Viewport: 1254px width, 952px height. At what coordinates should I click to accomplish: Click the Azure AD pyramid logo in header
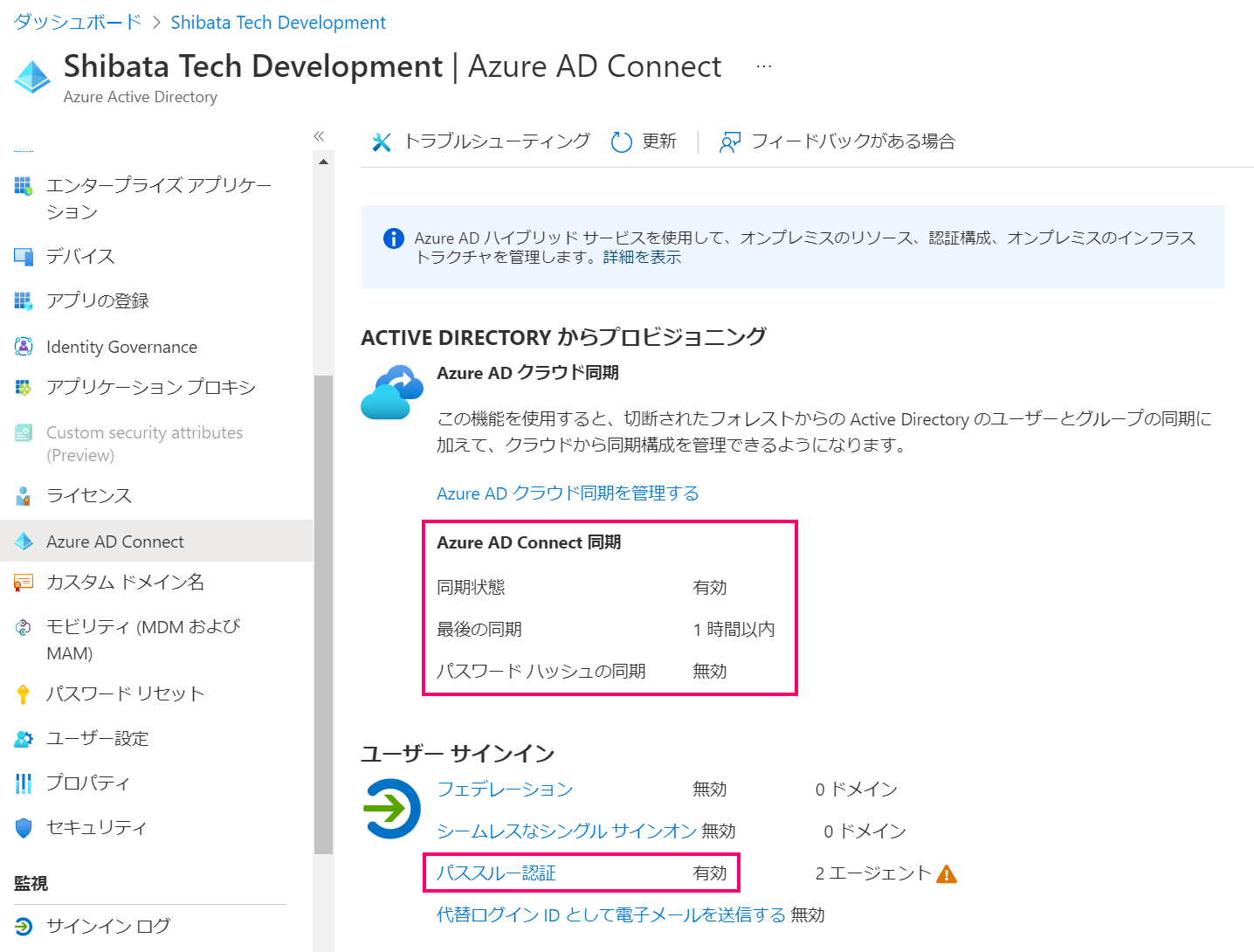(x=33, y=77)
